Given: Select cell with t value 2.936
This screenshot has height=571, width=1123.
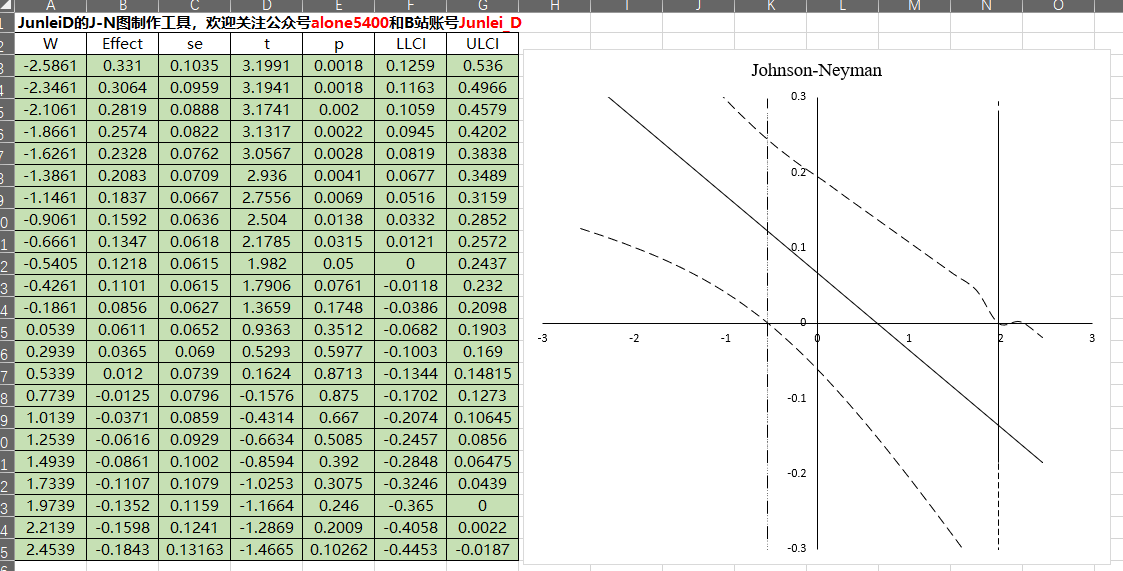Looking at the screenshot, I should click(x=266, y=176).
